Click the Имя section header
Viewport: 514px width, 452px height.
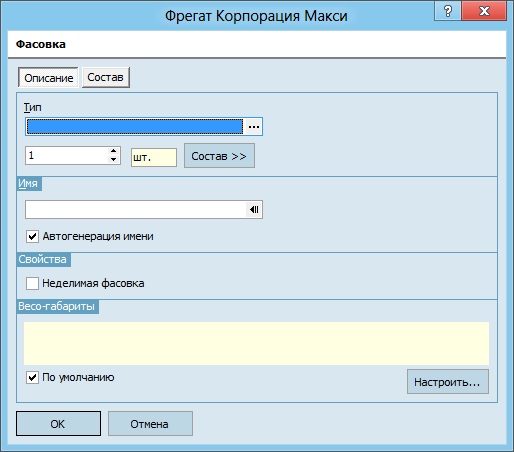(29, 184)
